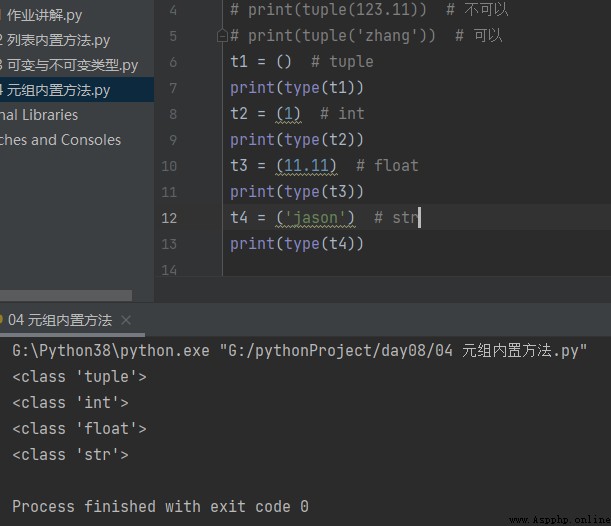
Task: Click the project panel horizontal scrollbar
Action: coord(65,295)
